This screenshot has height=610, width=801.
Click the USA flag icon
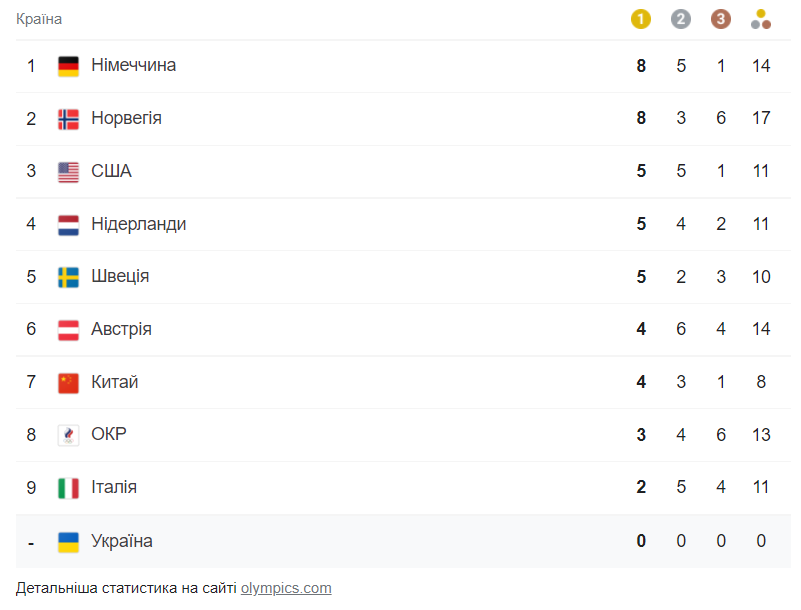click(68, 170)
